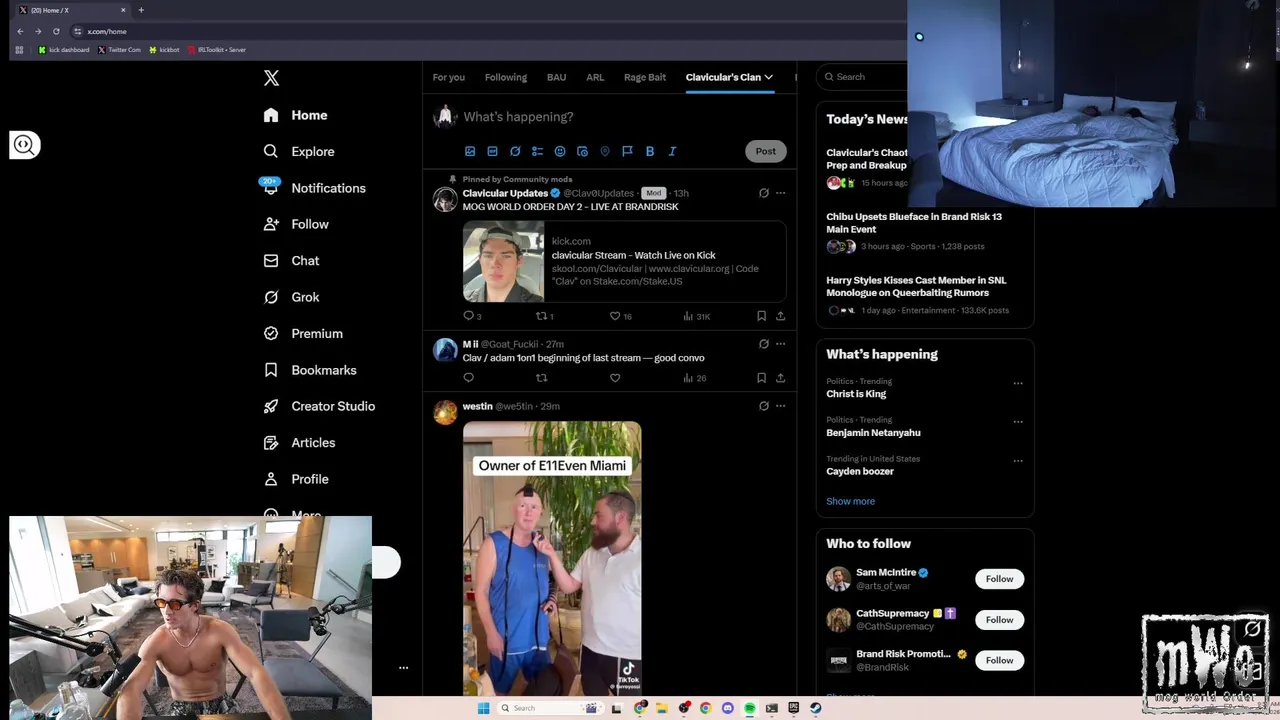Switch to the ARL tab
Image resolution: width=1280 pixels, height=720 pixels.
coord(595,77)
